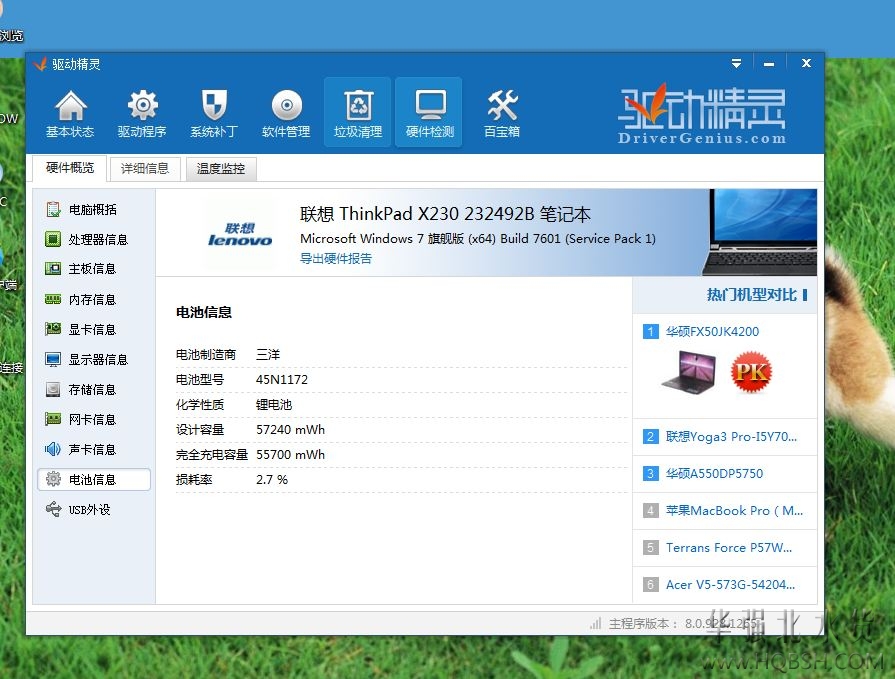Screen dimensions: 895x679
Task: Click the 导出硬件报告 link
Action: tap(336, 258)
